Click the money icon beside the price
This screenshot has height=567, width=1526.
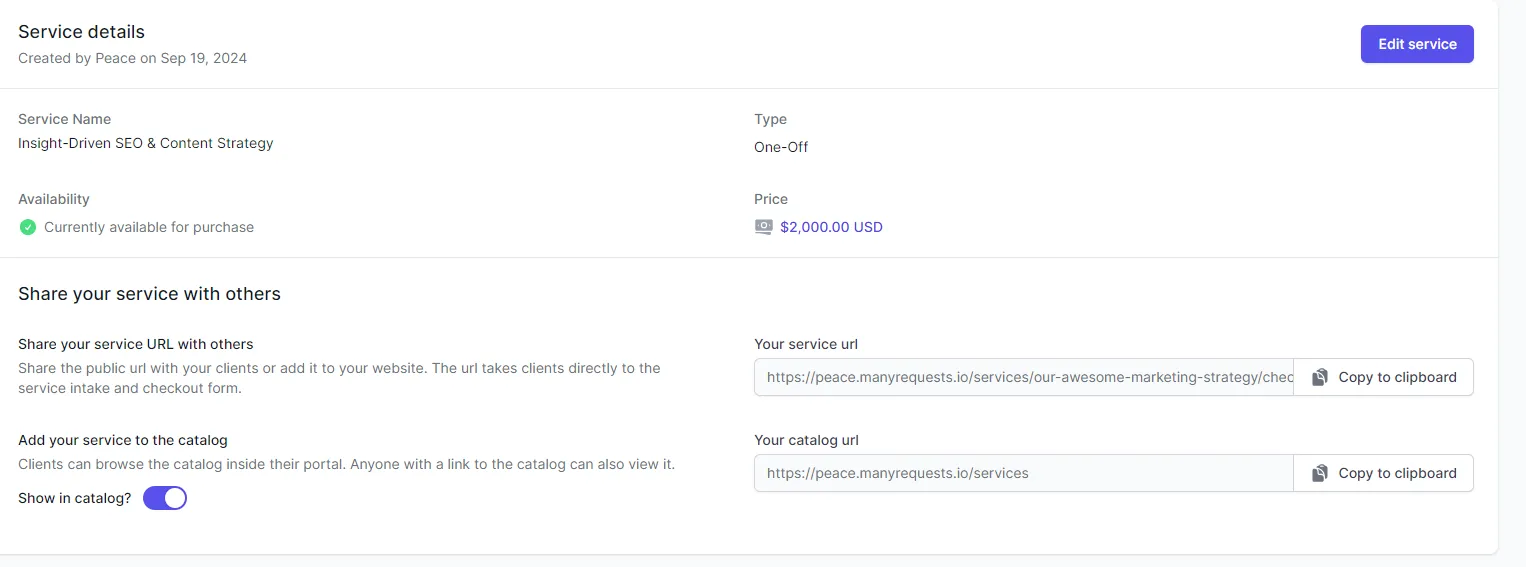[763, 227]
